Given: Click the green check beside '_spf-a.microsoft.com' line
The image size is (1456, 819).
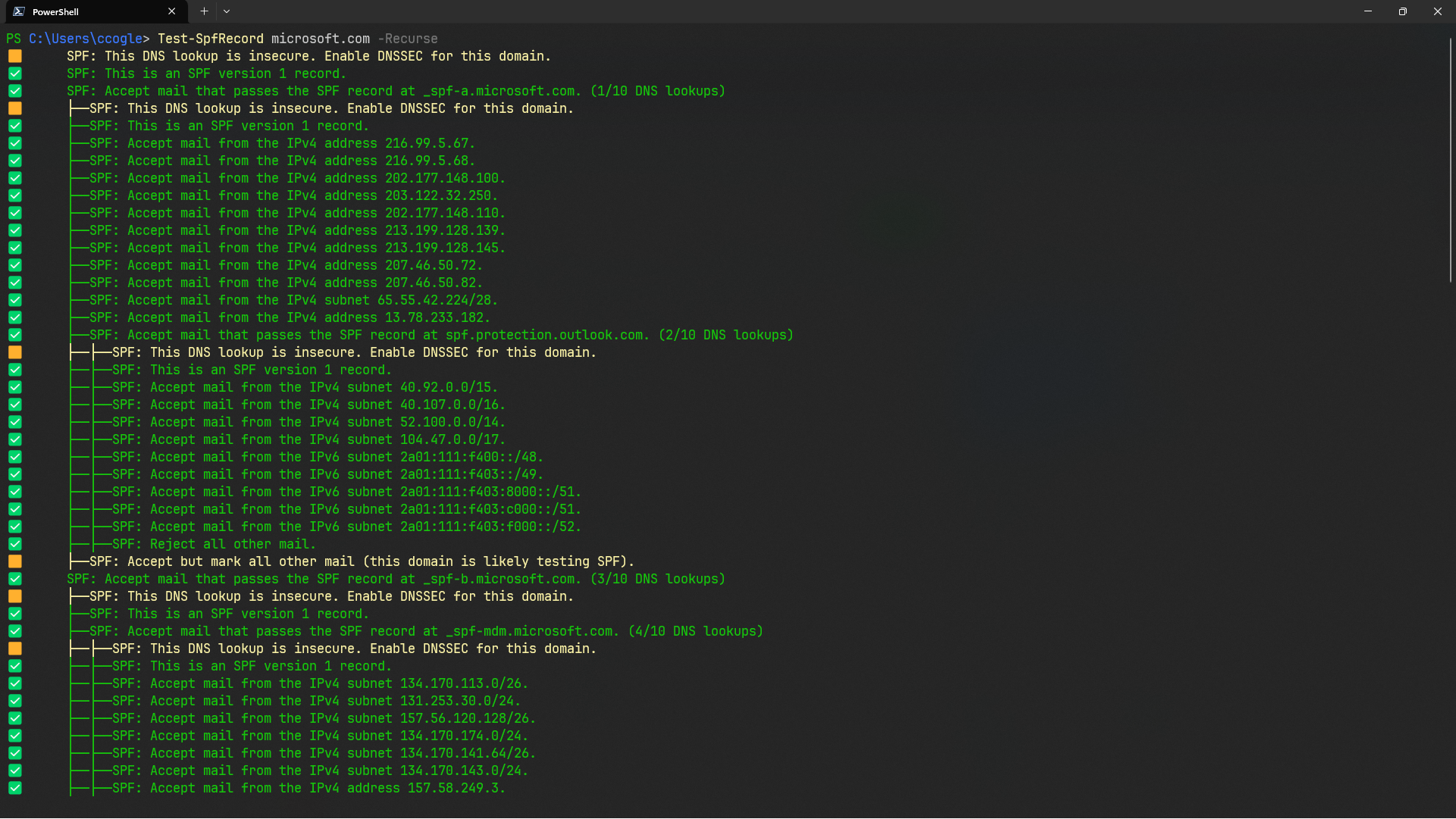Looking at the screenshot, I should pyautogui.click(x=15, y=91).
